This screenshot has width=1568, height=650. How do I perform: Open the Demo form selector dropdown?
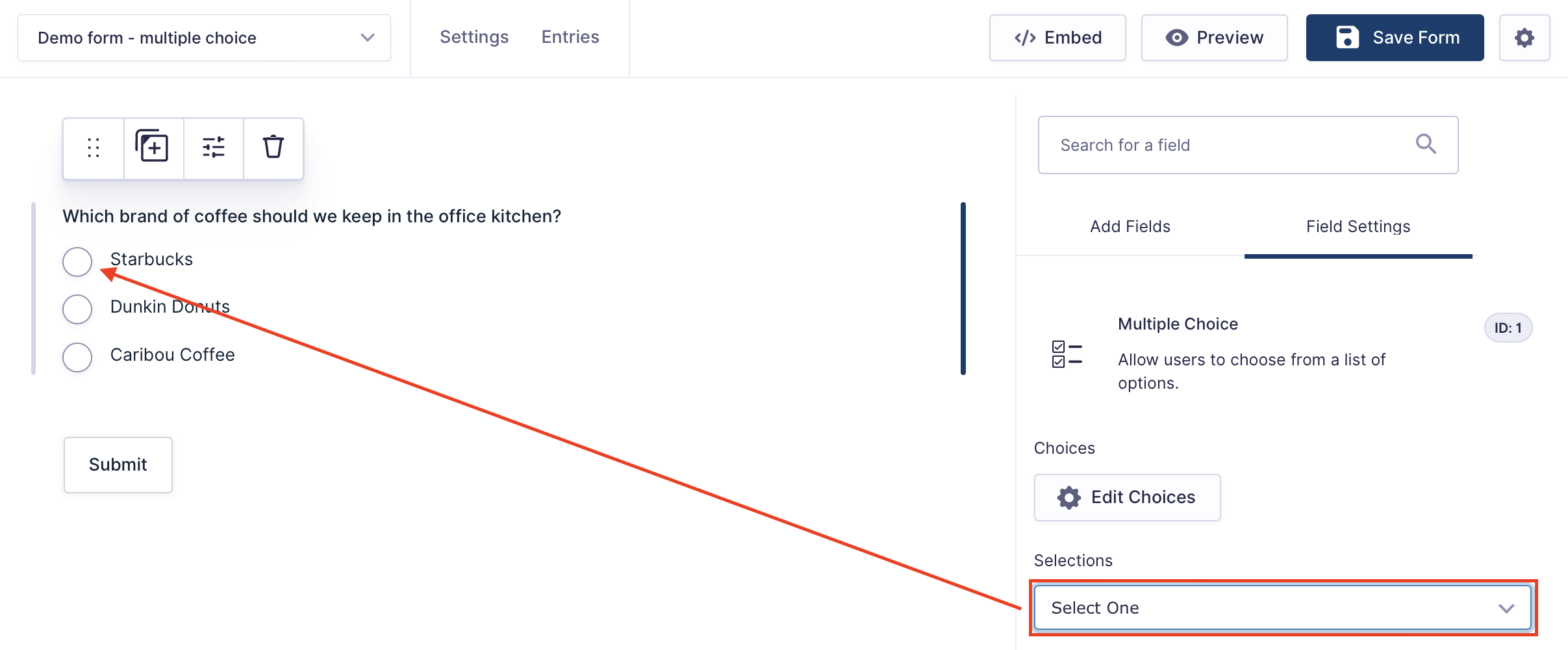pos(204,38)
